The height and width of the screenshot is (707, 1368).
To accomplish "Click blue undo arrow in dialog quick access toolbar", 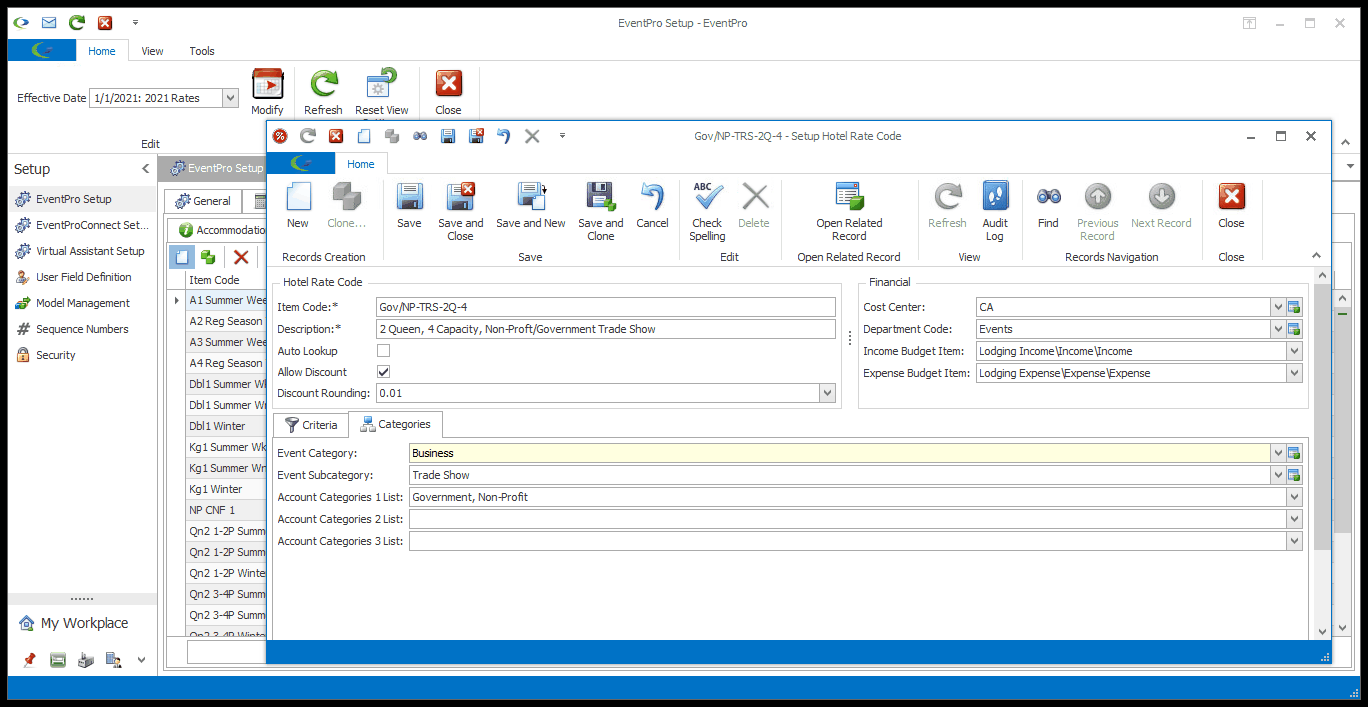I will pos(504,136).
